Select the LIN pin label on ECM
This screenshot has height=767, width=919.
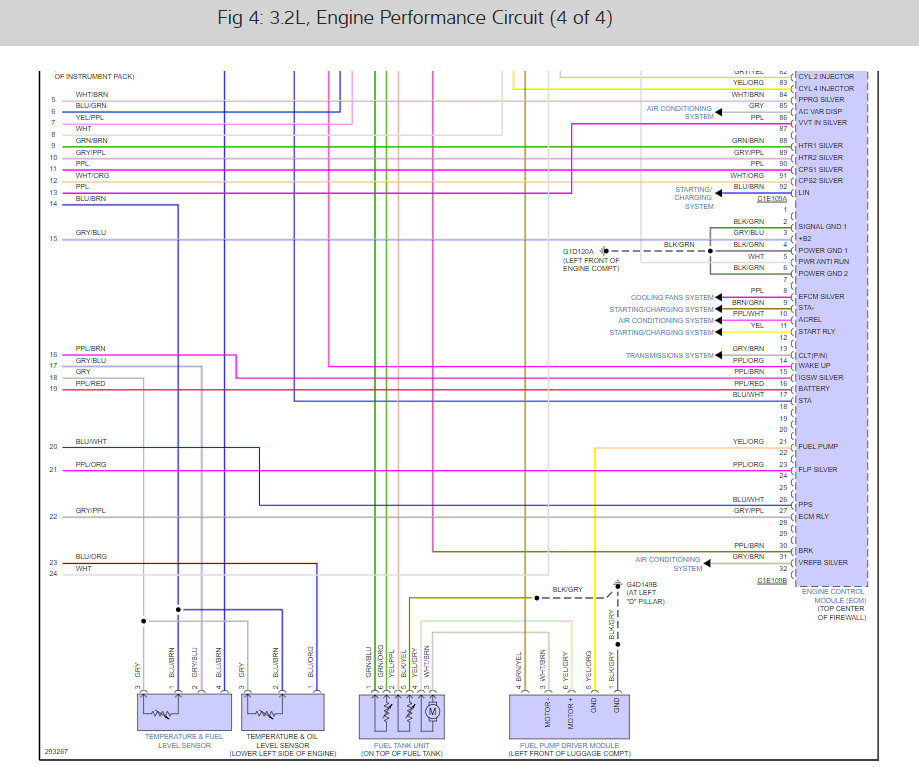click(804, 192)
